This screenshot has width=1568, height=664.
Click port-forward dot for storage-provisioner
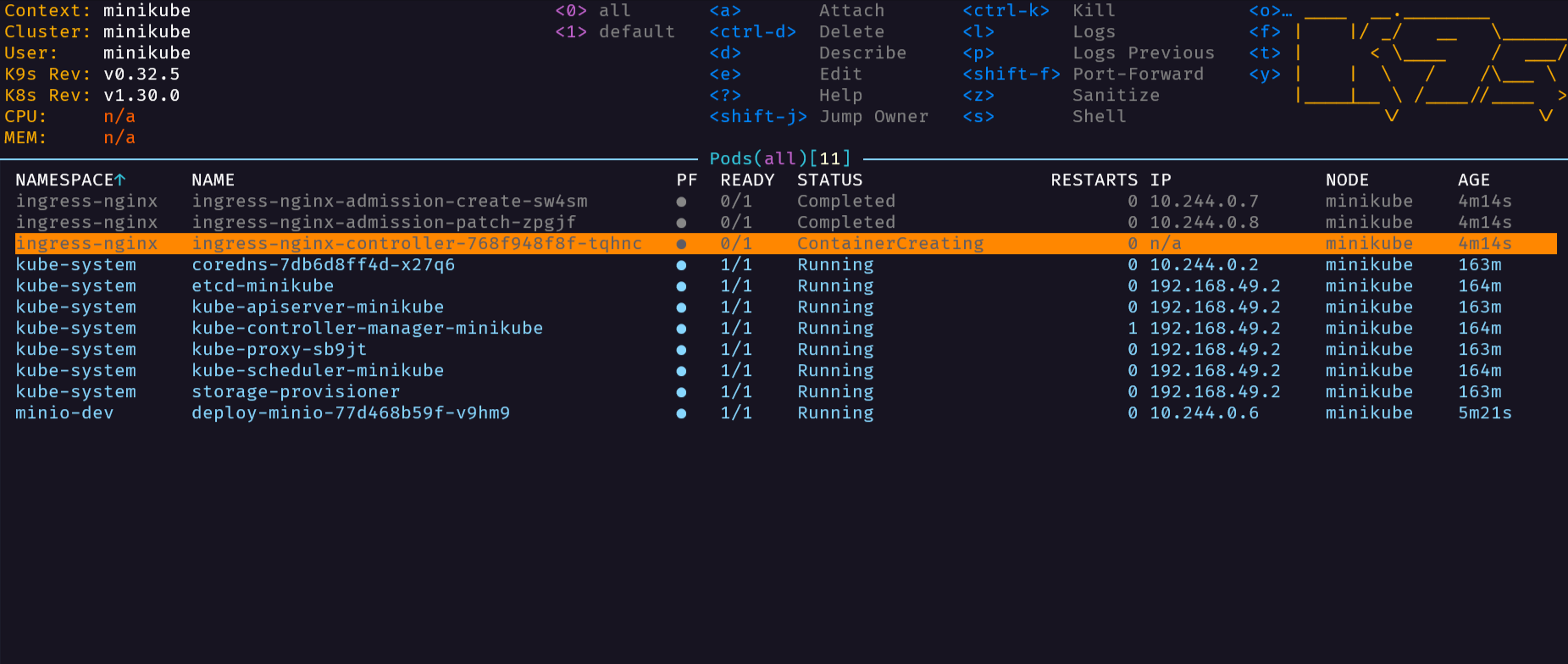[681, 392]
